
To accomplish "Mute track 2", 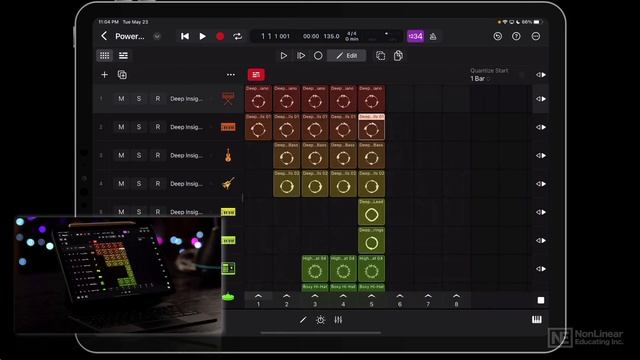I will pos(121,127).
